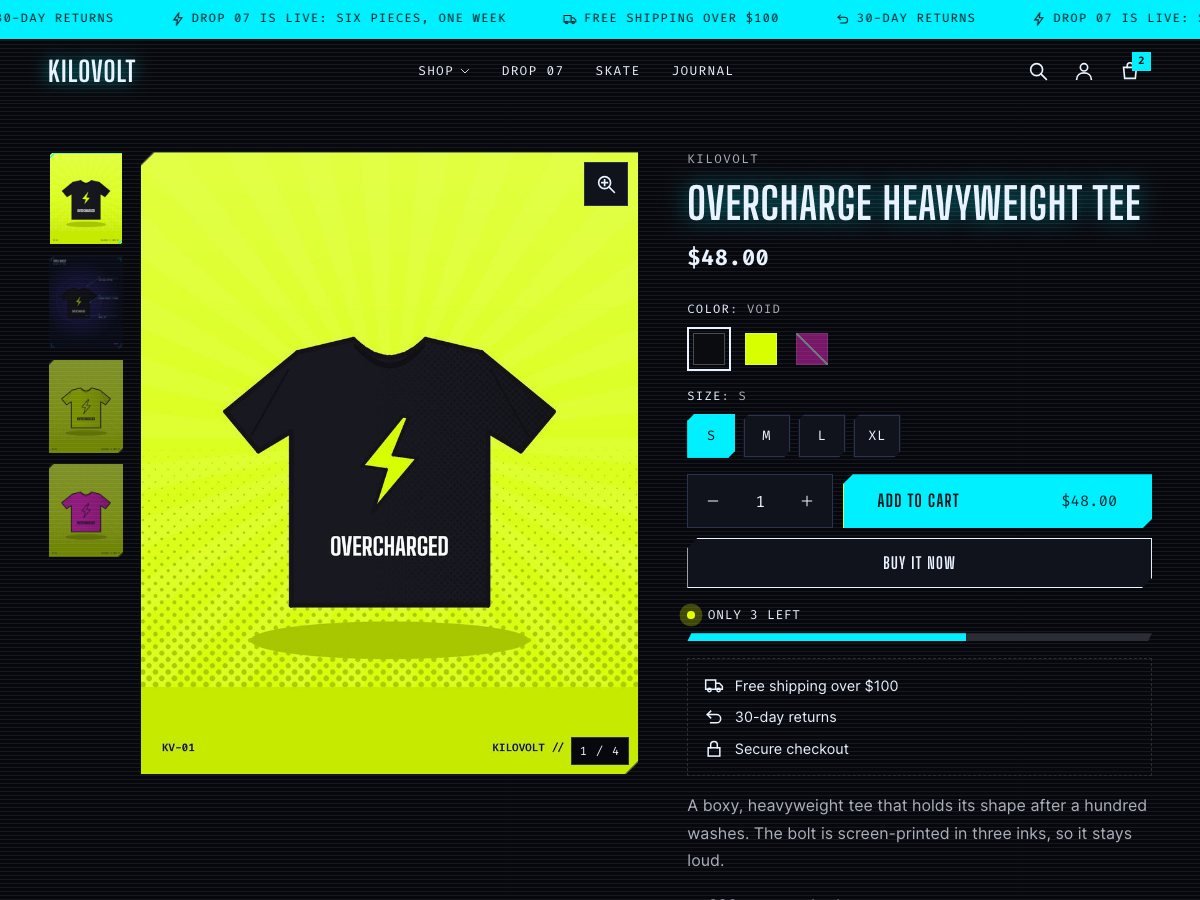
Task: Click the image counter '1 / 4'
Action: tap(600, 751)
